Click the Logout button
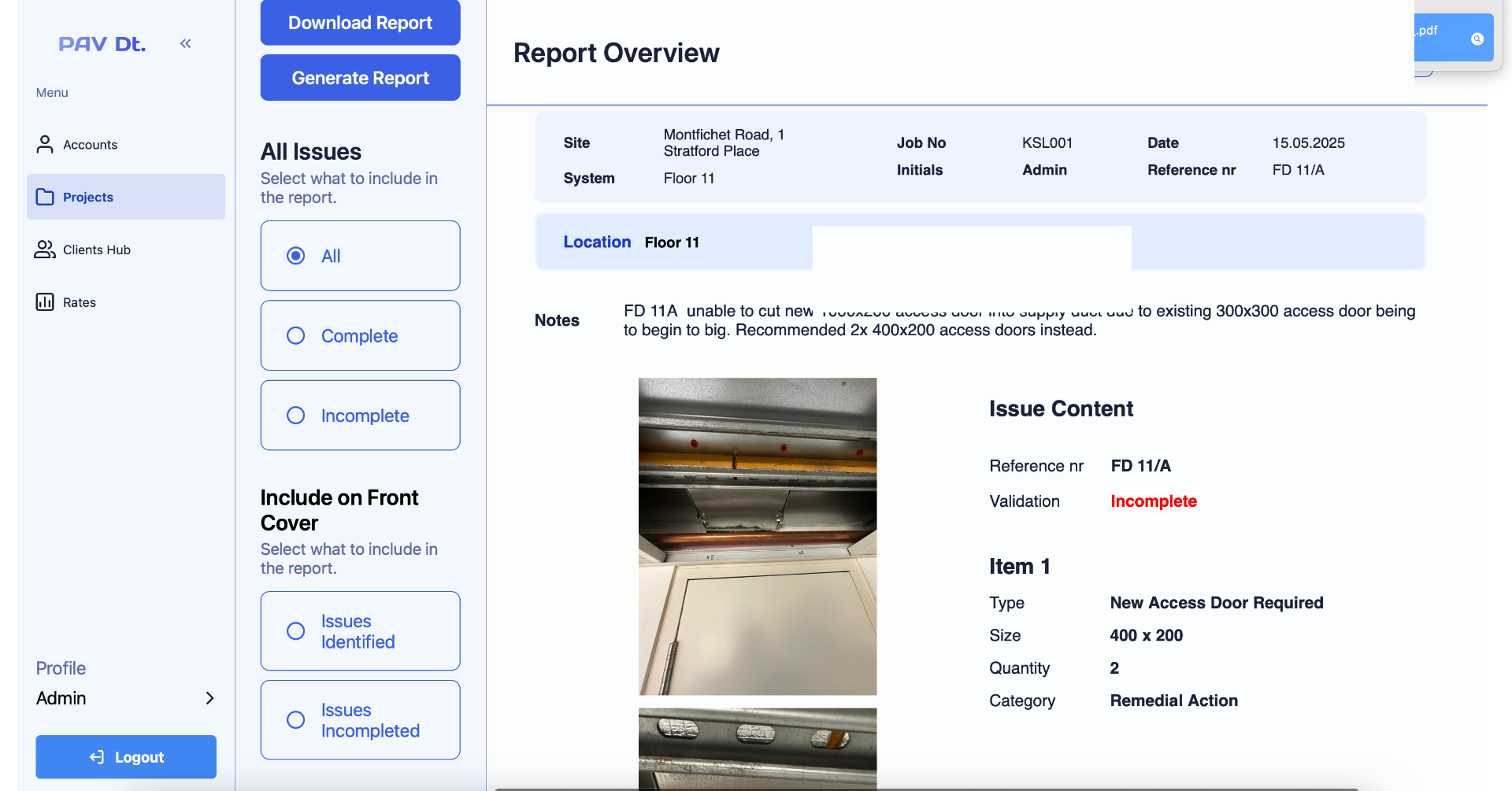 126,757
